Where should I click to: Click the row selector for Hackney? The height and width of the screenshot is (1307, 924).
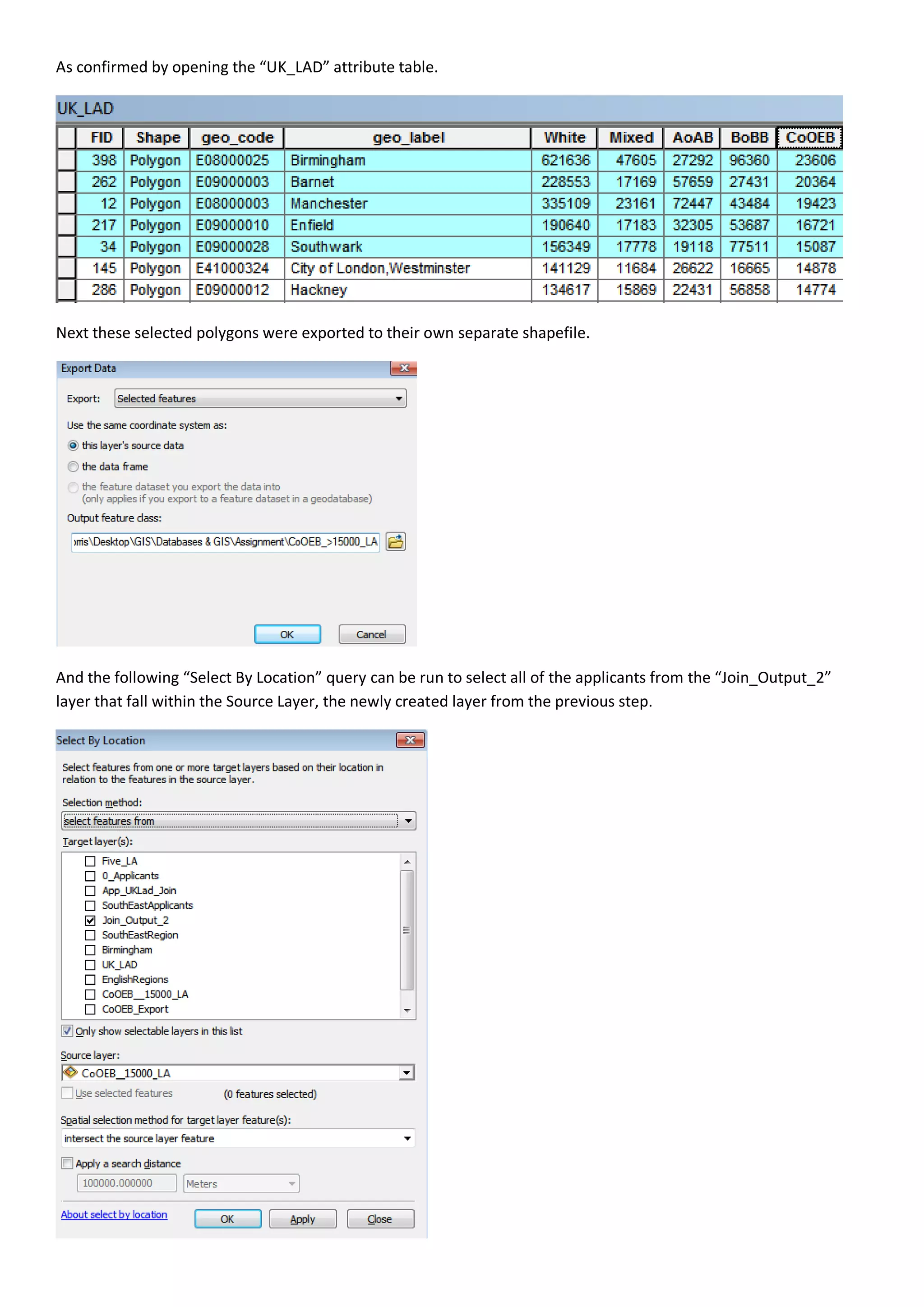coord(67,290)
